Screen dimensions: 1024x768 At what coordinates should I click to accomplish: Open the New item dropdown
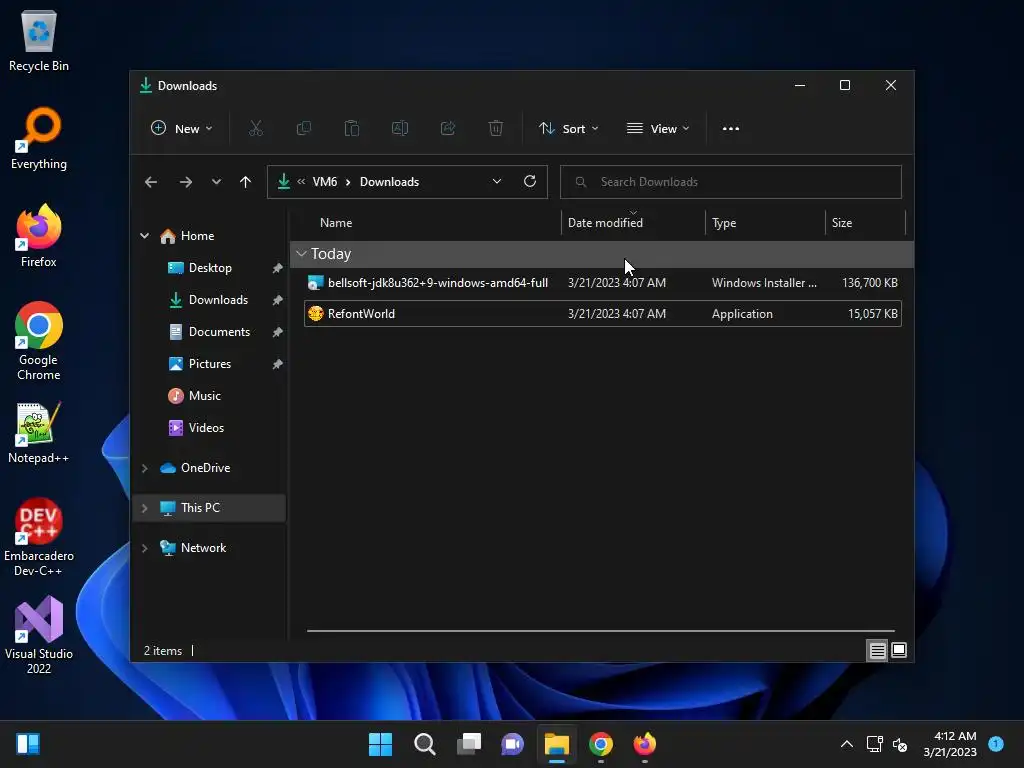pyautogui.click(x=182, y=129)
